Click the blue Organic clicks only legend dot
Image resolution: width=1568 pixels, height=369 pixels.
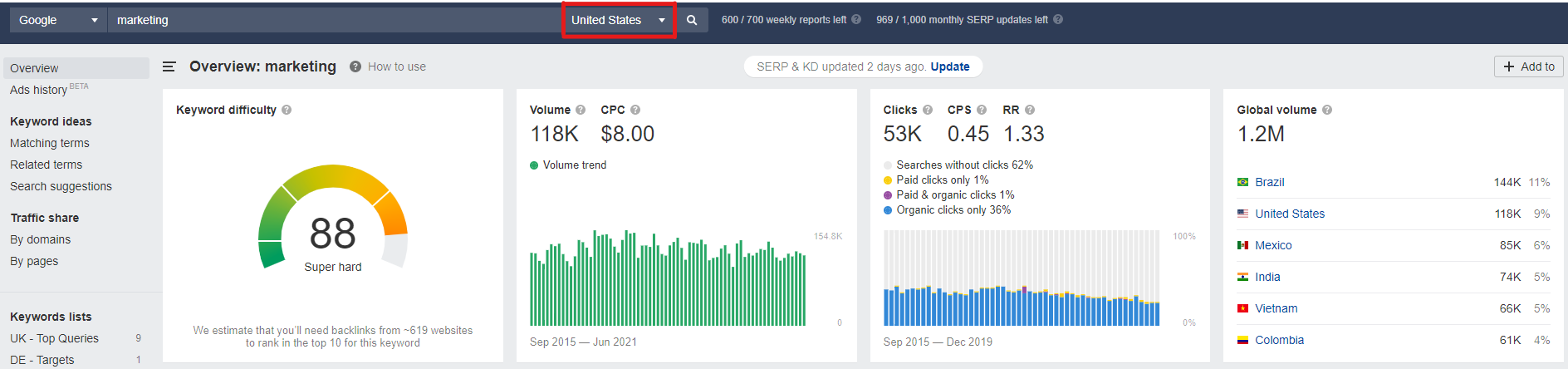coord(888,210)
